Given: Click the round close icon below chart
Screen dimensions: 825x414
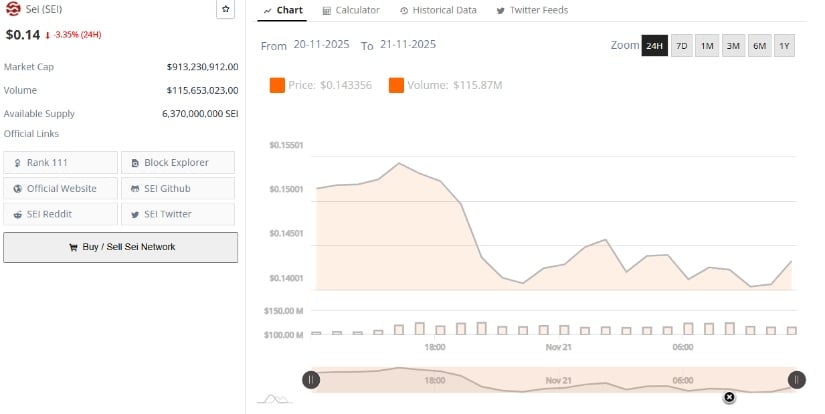Looking at the screenshot, I should (729, 397).
